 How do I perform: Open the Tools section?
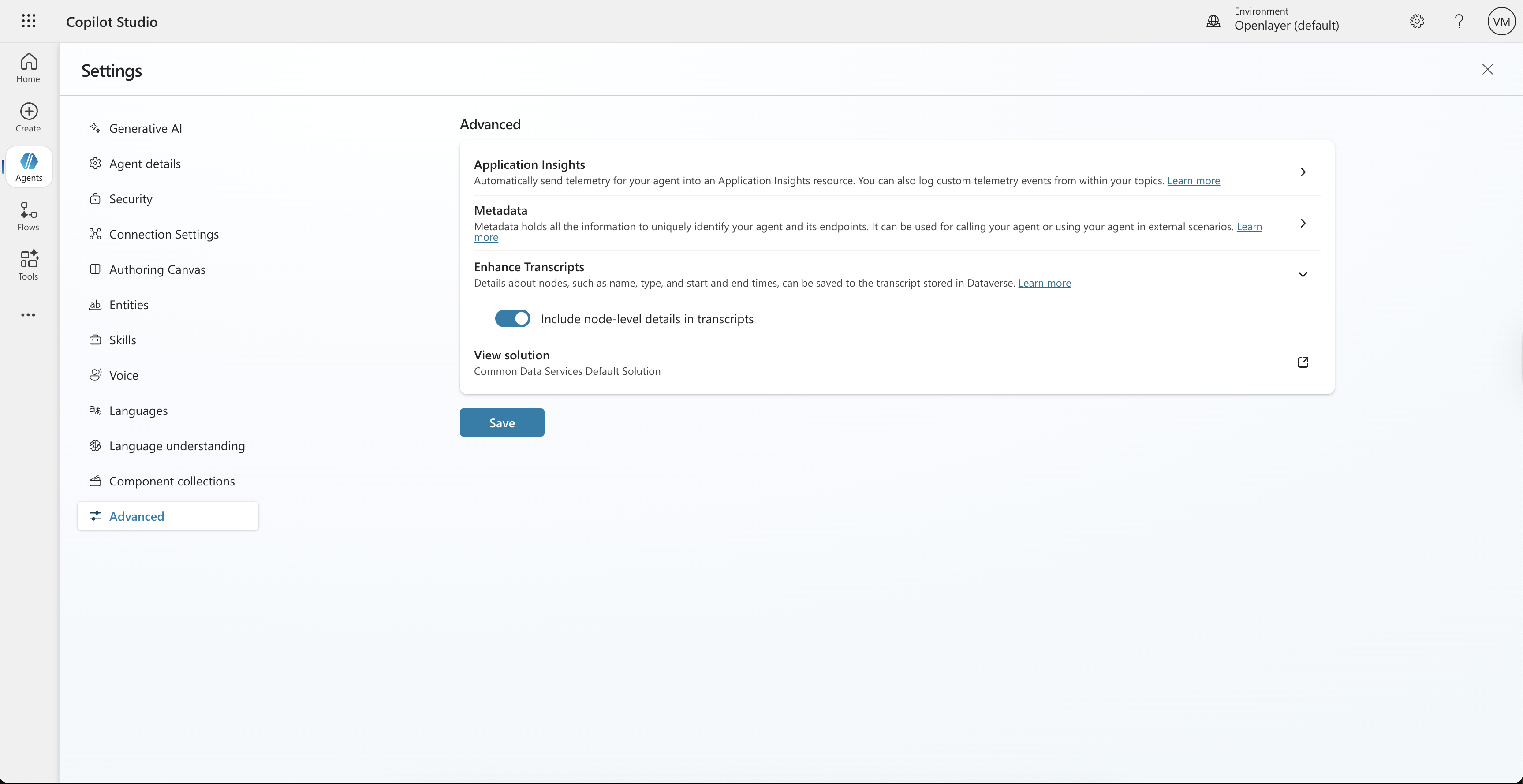[x=28, y=265]
